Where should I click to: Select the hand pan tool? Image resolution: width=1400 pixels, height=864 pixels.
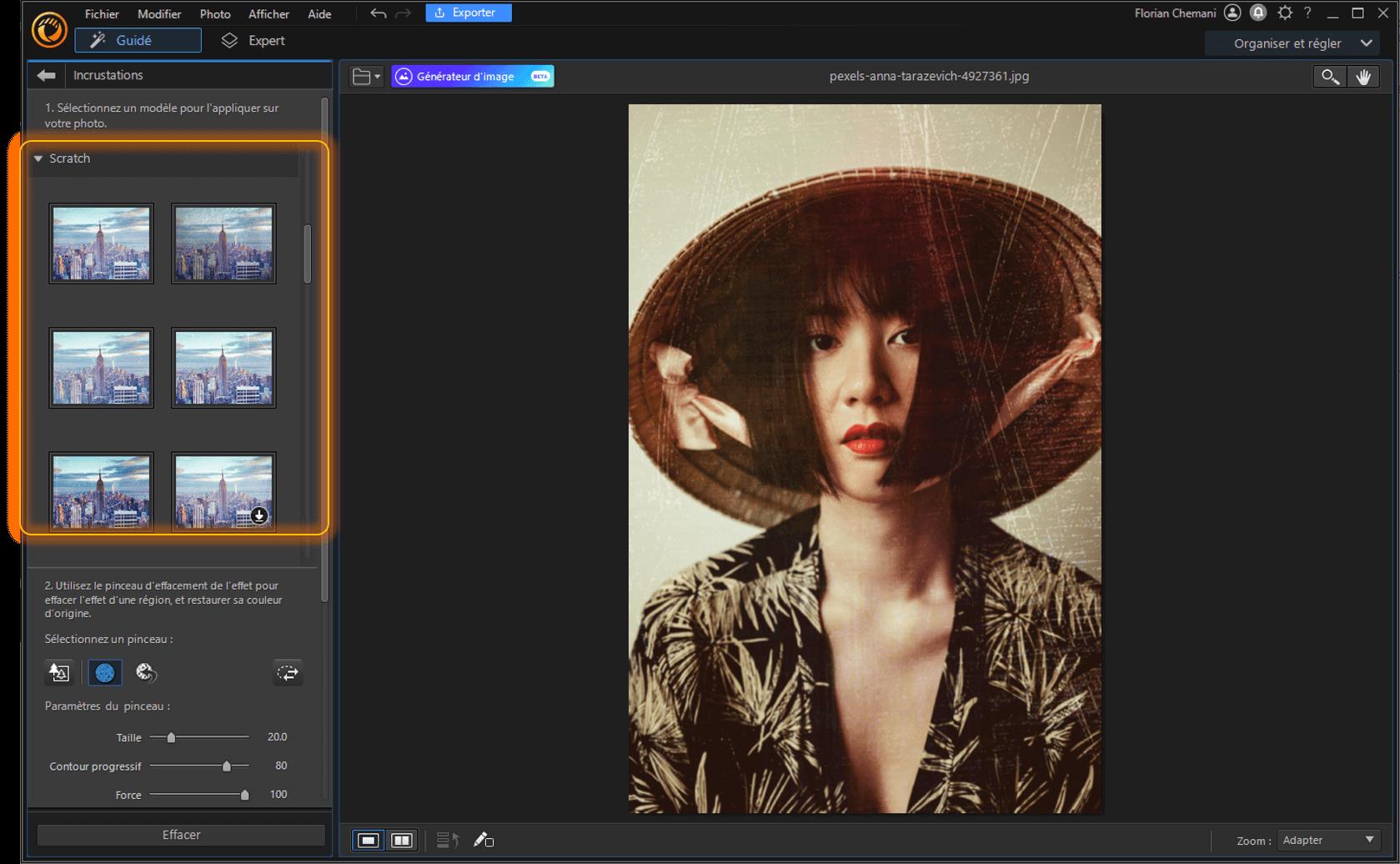1363,77
